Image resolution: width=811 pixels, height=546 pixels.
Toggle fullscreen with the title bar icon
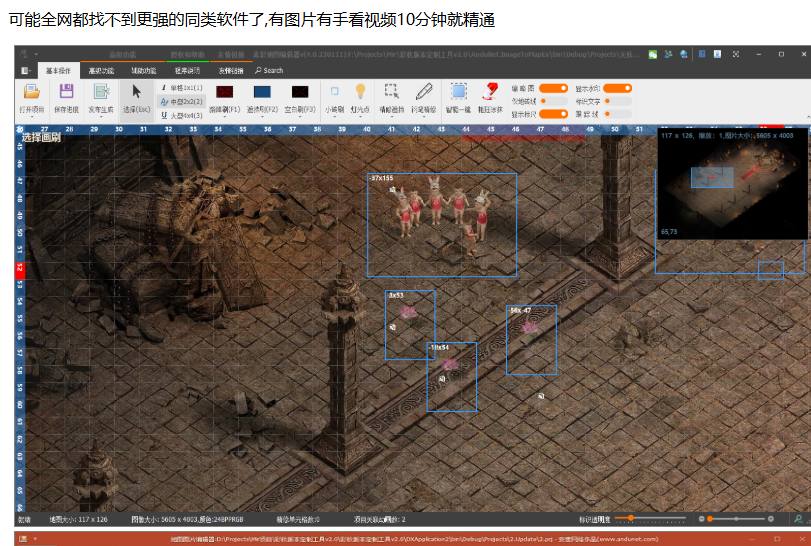pyautogui.click(x=735, y=54)
